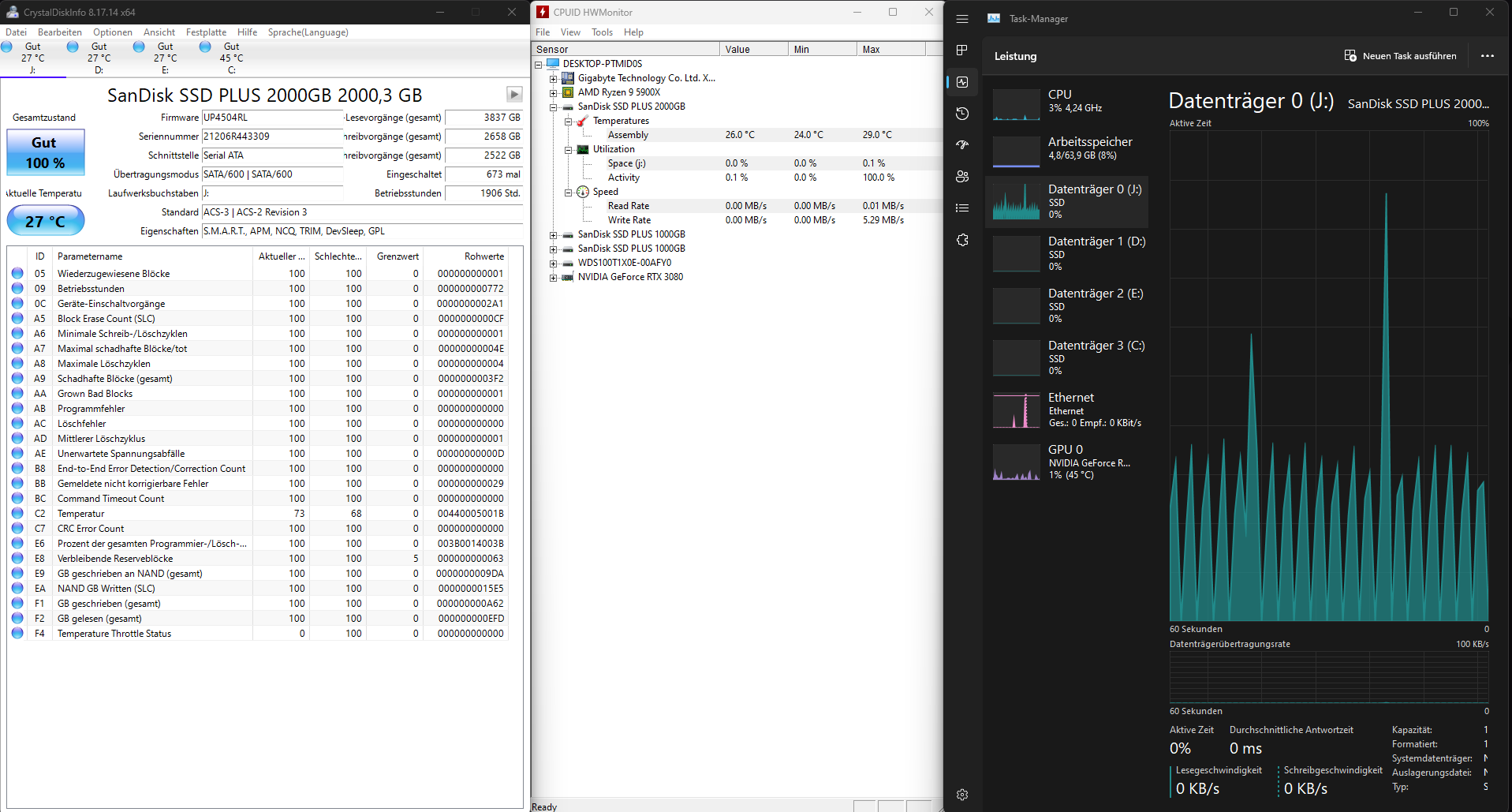Viewport: 1512px width, 812px height.
Task: Open Task Manager settings gear
Action: [962, 795]
